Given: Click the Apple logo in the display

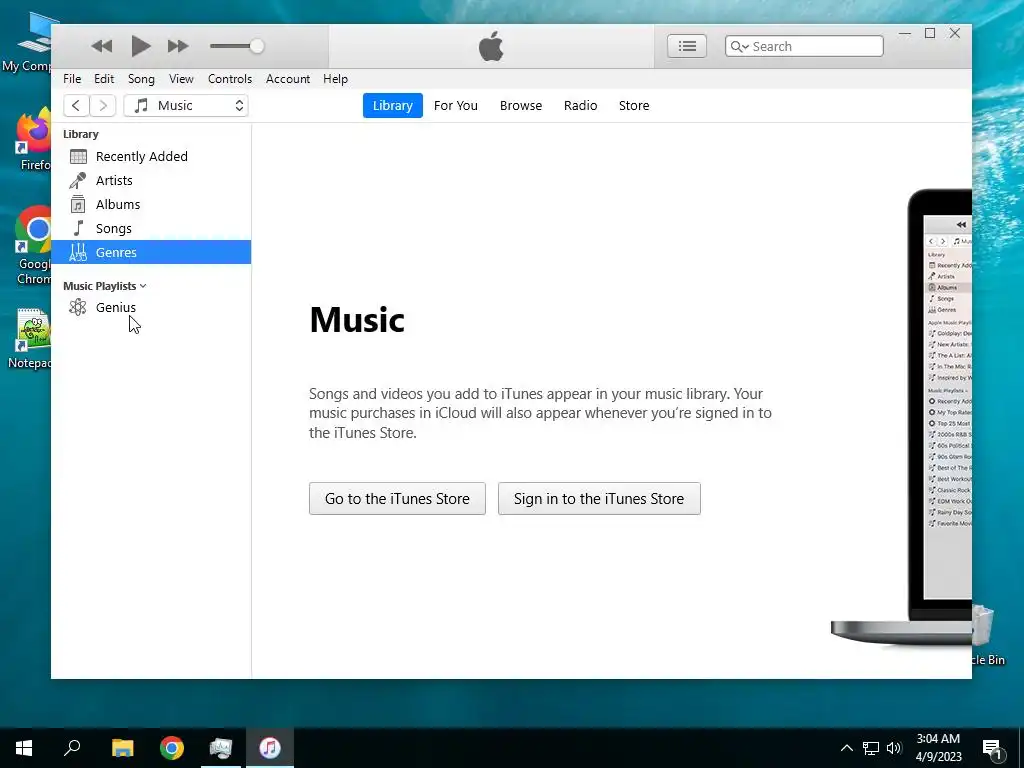Looking at the screenshot, I should [x=491, y=46].
